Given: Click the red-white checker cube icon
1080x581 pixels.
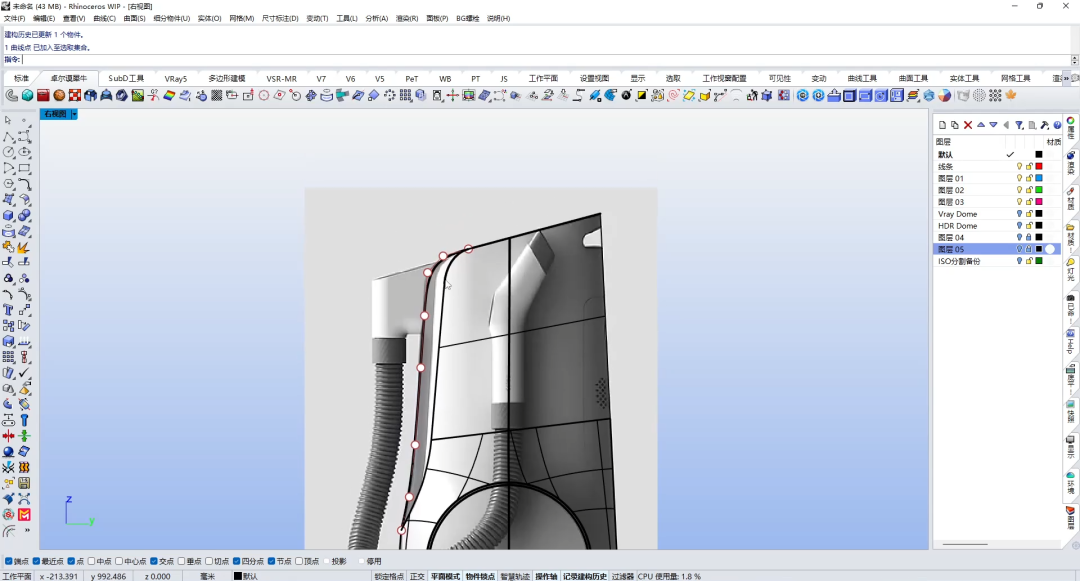Looking at the screenshot, I should pos(75,96).
